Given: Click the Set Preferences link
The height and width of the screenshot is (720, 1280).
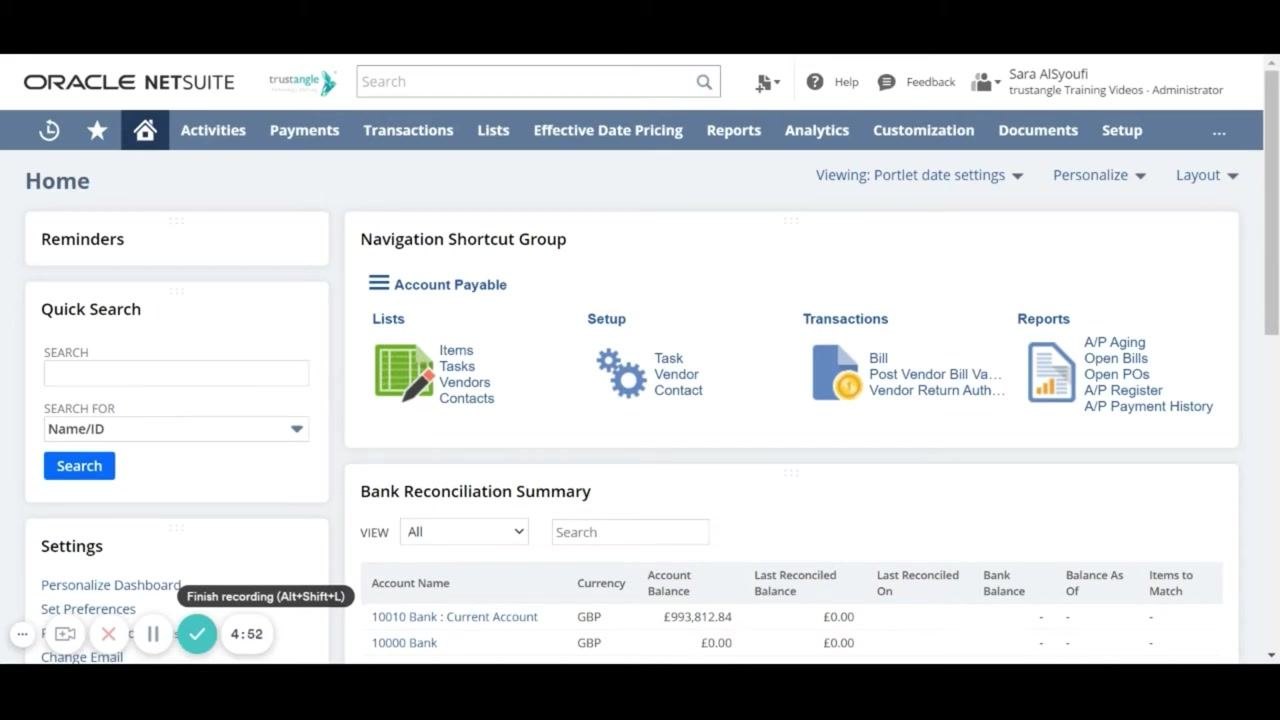Looking at the screenshot, I should tap(88, 609).
